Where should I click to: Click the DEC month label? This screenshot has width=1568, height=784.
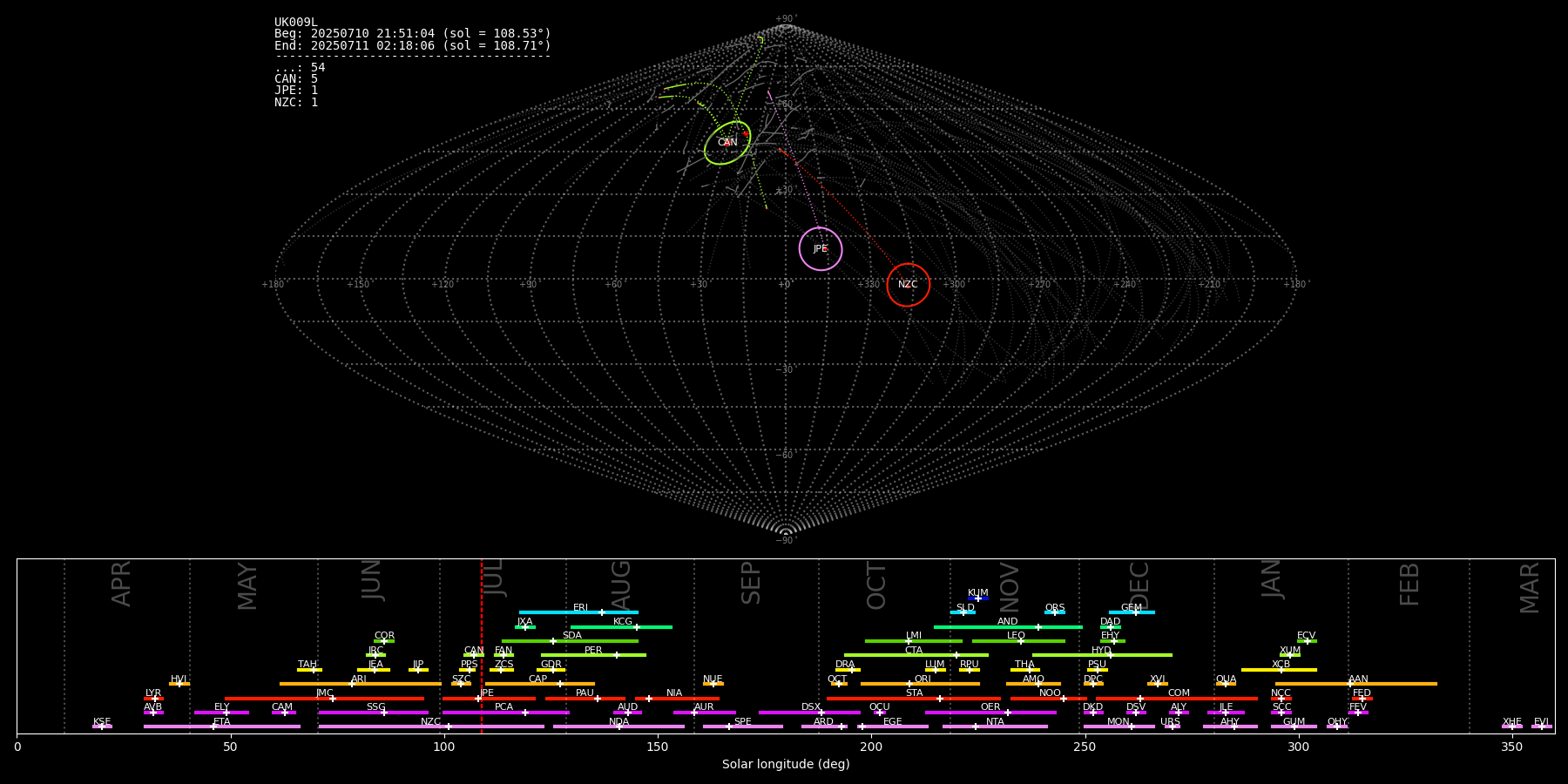coord(1139,585)
